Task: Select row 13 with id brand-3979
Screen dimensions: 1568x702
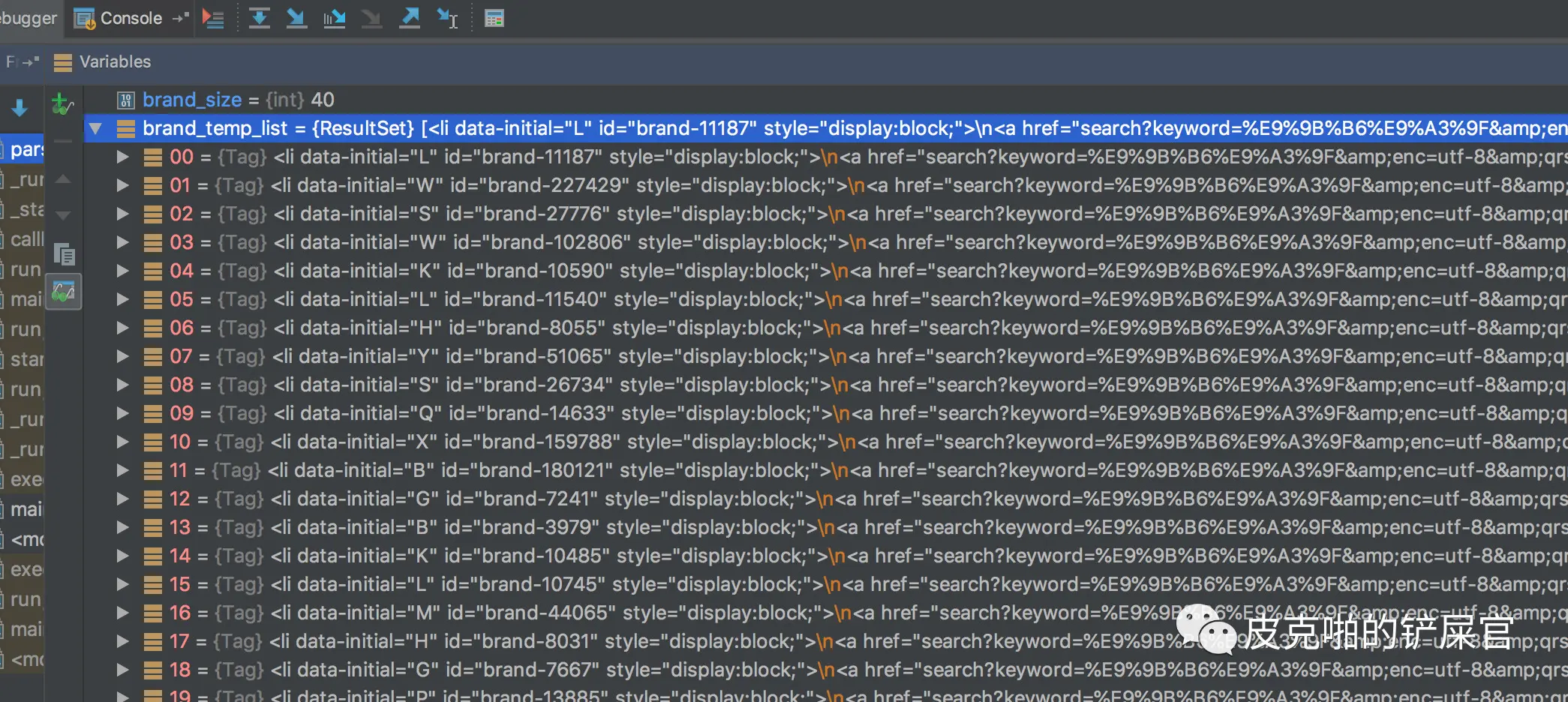Action: [825, 527]
